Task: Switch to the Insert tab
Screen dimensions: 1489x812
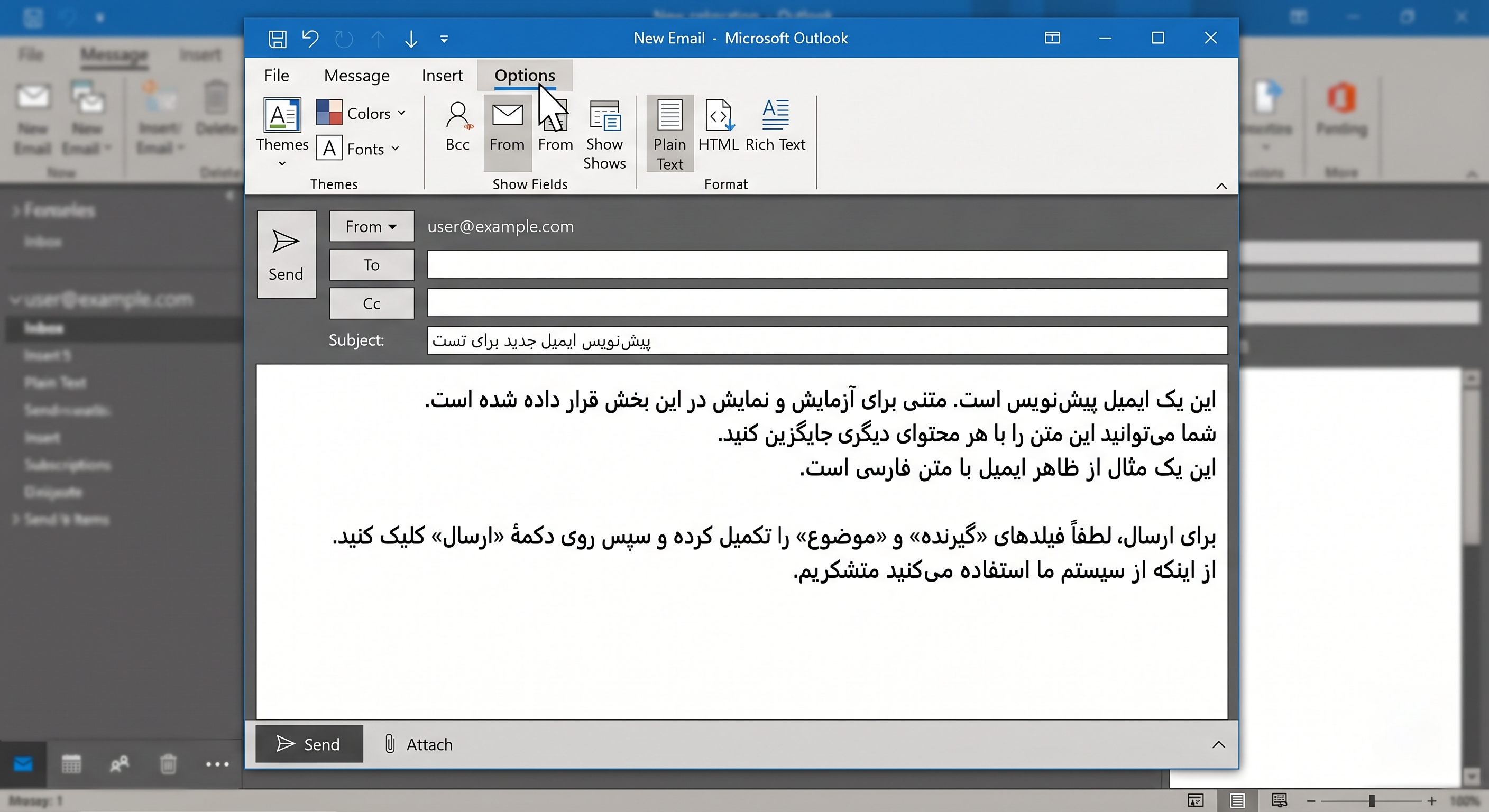Action: 442,75
